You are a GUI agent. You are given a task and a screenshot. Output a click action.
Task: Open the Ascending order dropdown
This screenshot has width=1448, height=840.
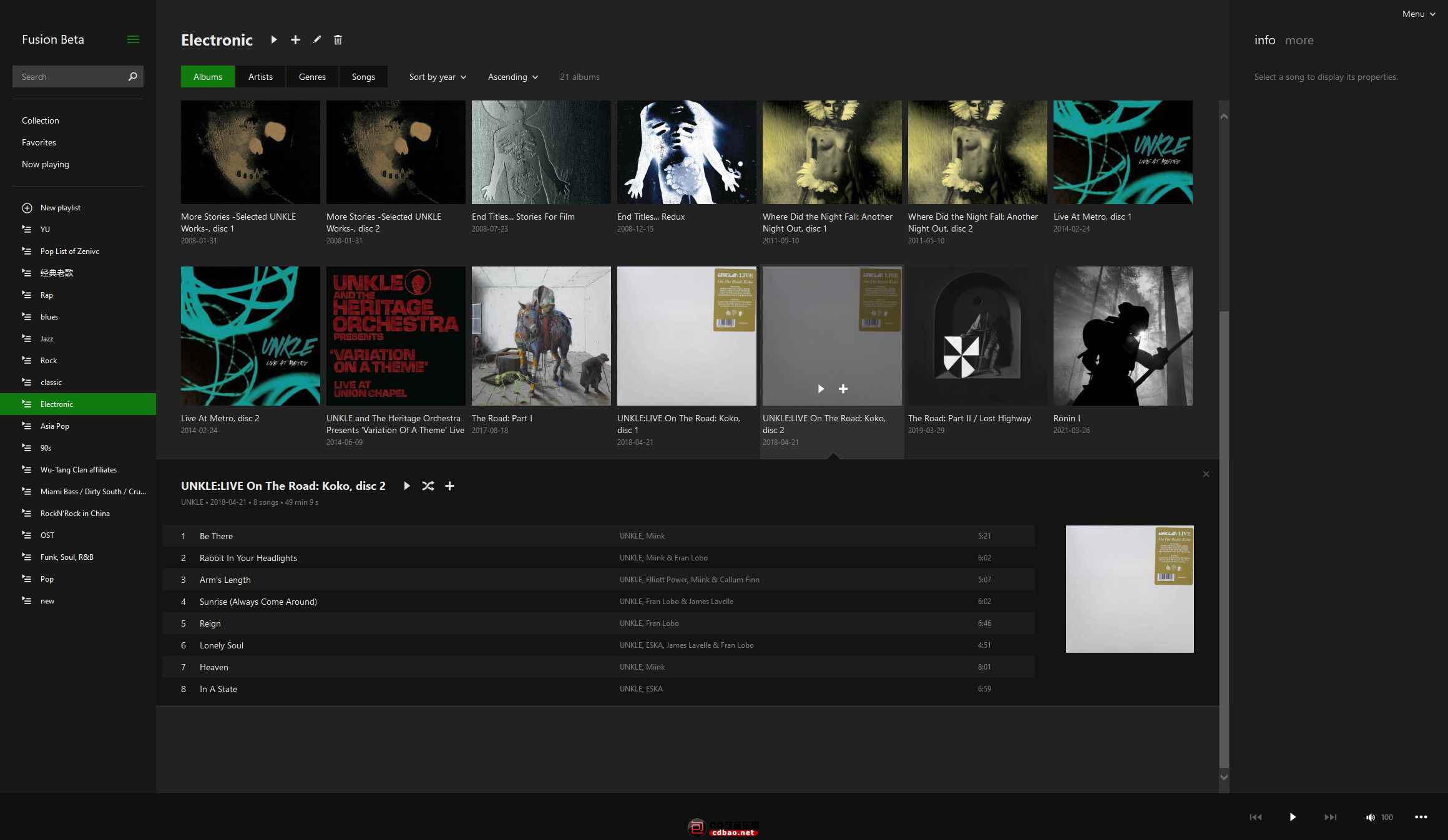[512, 77]
